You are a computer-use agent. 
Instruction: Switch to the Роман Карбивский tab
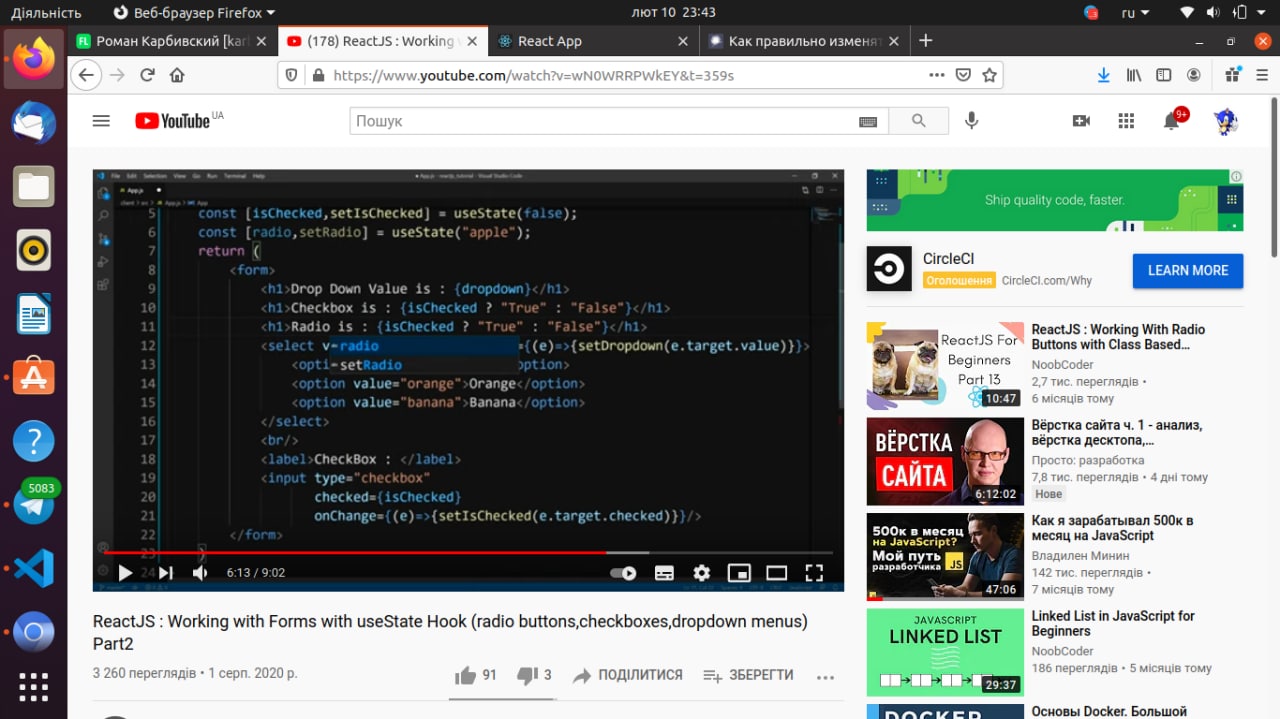click(x=172, y=41)
